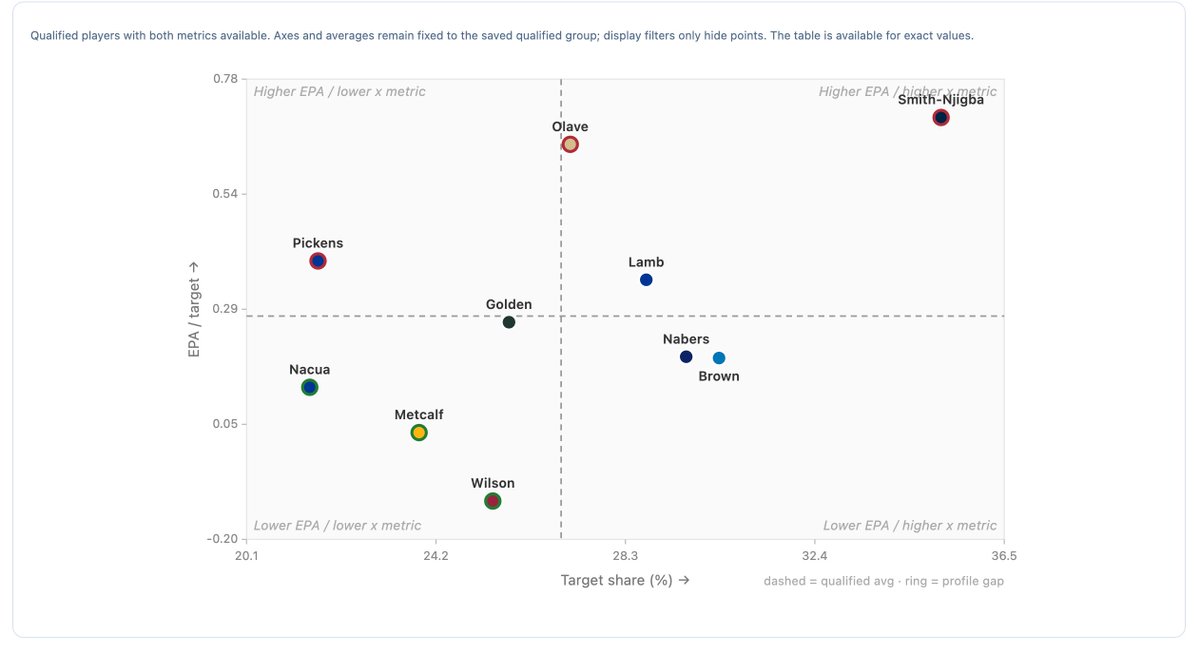Click the Brown data point

click(719, 358)
